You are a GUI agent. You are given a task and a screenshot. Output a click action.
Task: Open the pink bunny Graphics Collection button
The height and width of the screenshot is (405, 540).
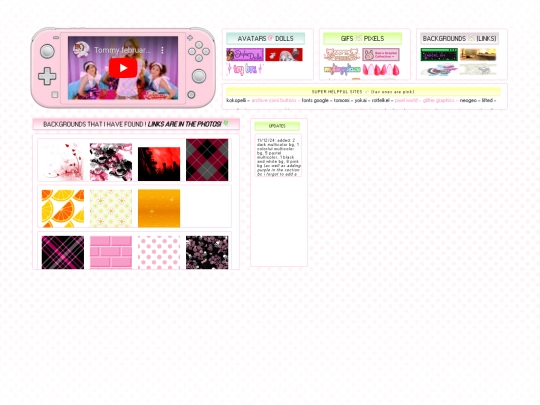coord(381,55)
